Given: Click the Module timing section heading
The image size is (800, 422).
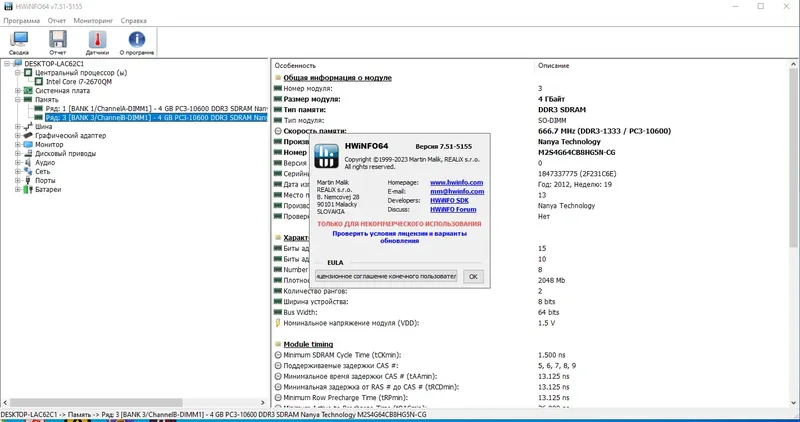Looking at the screenshot, I should (x=308, y=344).
